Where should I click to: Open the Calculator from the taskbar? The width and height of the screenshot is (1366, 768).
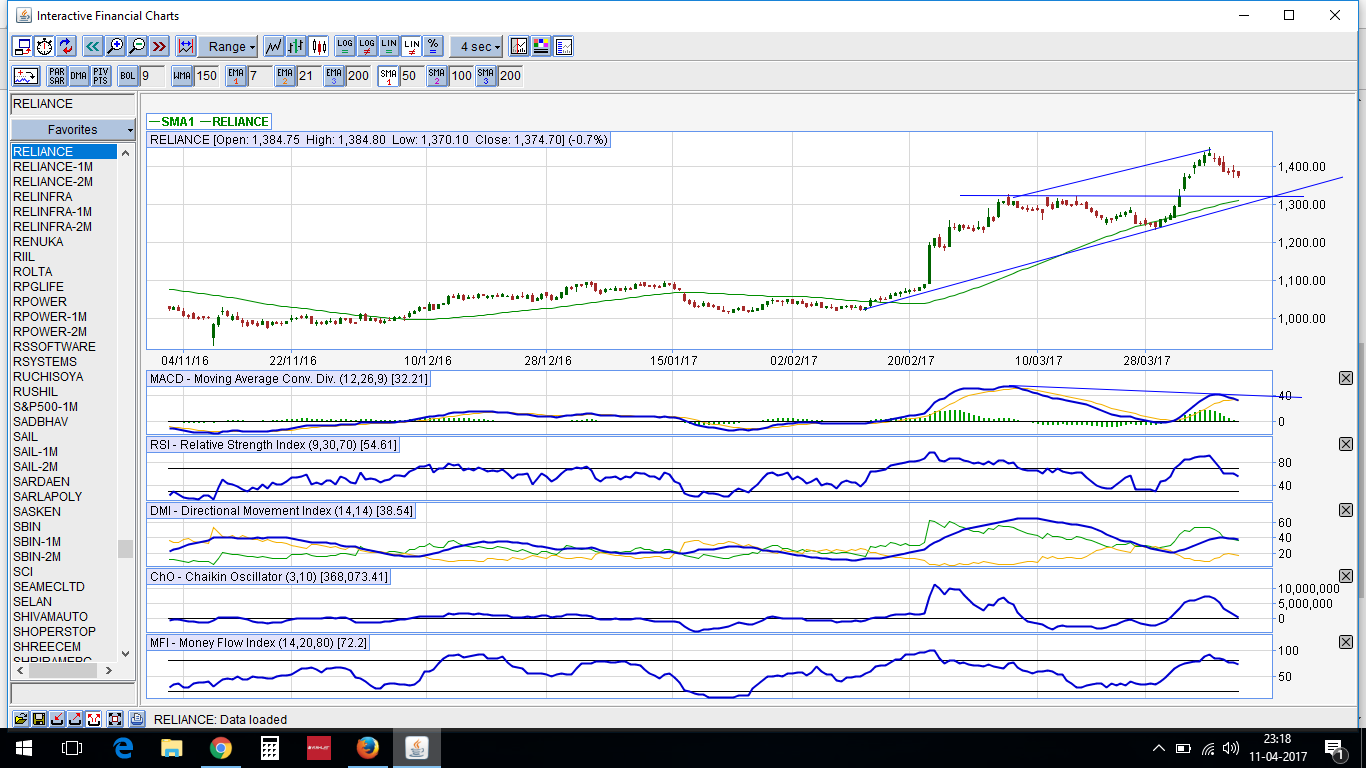[x=269, y=747]
